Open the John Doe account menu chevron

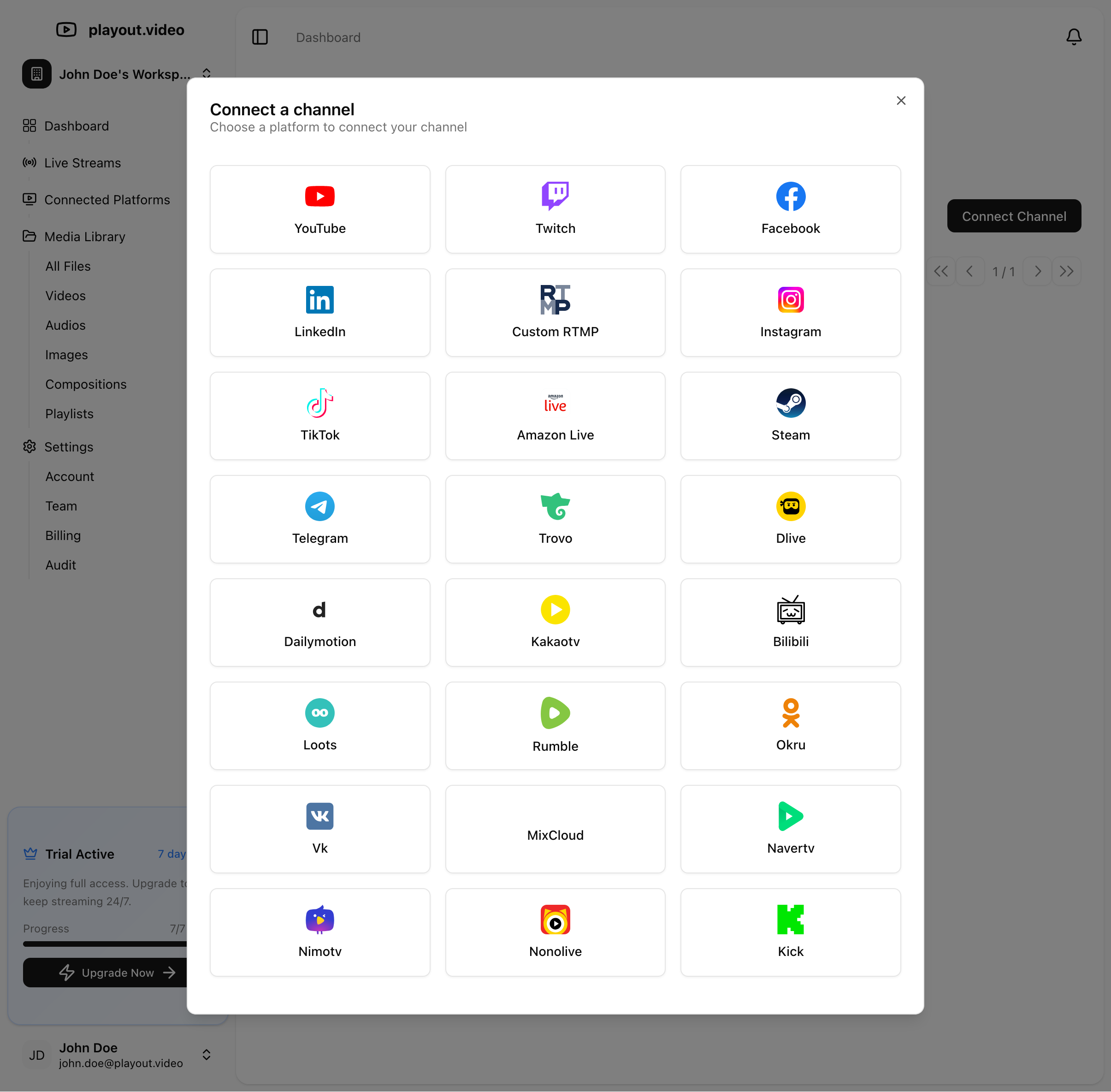[x=207, y=1055]
